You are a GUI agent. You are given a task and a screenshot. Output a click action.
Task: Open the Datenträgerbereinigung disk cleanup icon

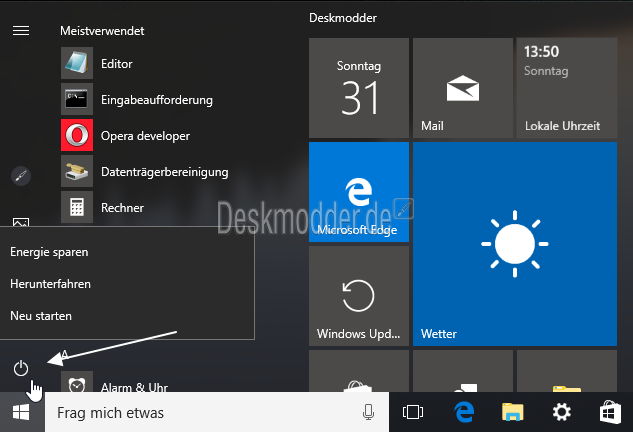point(77,171)
